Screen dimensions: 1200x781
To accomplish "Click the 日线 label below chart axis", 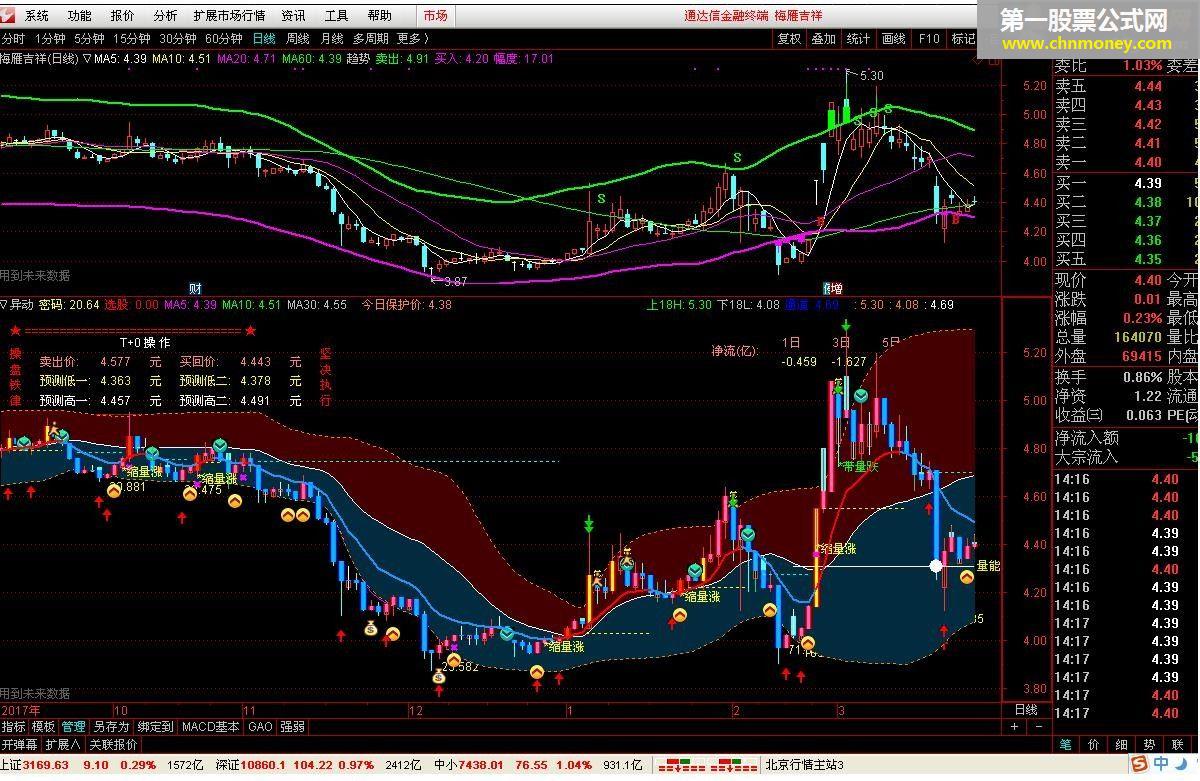I will tap(1025, 710).
